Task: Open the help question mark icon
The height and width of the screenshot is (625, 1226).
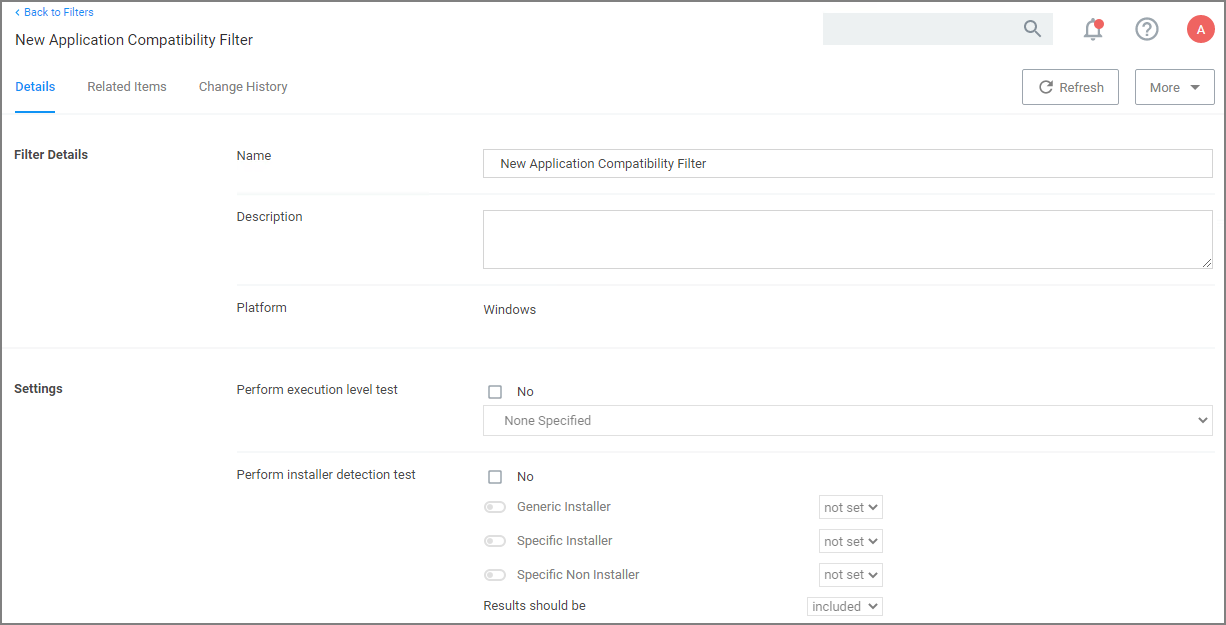Action: (1147, 29)
